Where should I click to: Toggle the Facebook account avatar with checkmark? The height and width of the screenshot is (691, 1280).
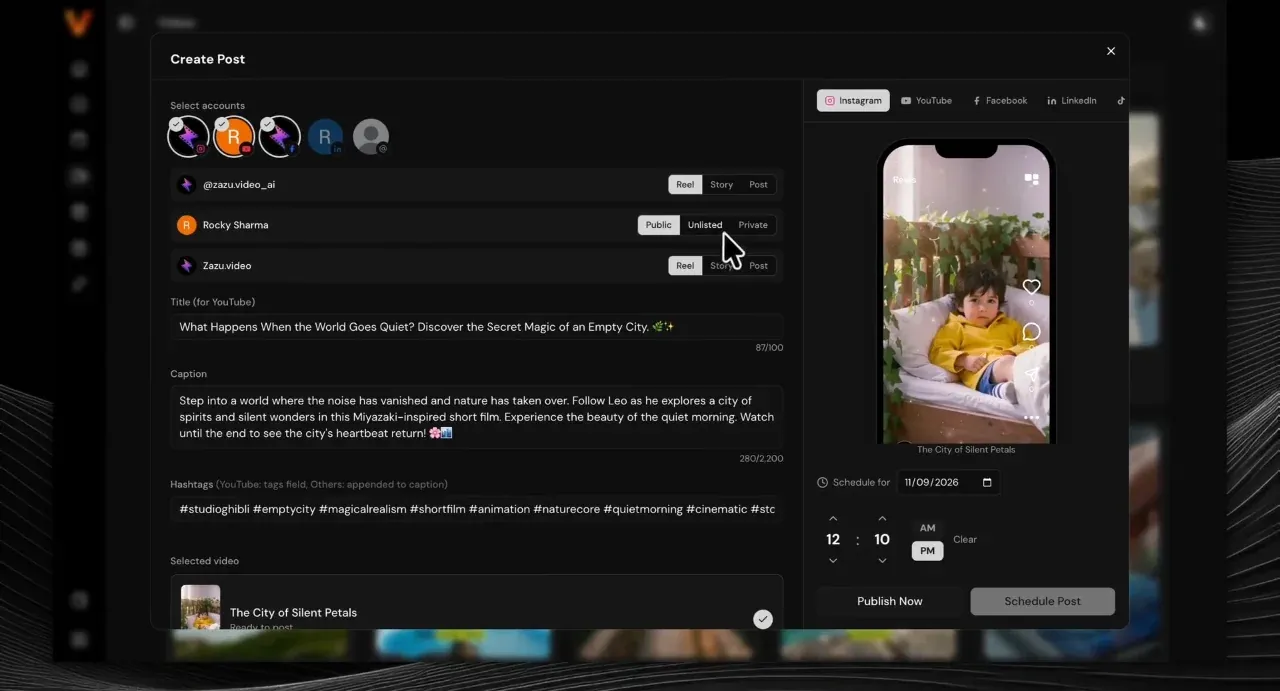click(280, 136)
